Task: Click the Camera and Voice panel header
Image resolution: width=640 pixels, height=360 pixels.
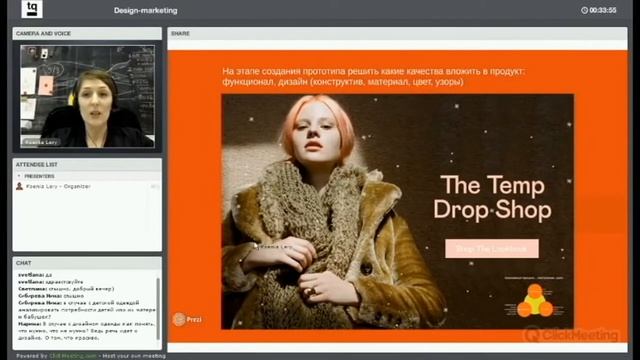Action: click(87, 33)
